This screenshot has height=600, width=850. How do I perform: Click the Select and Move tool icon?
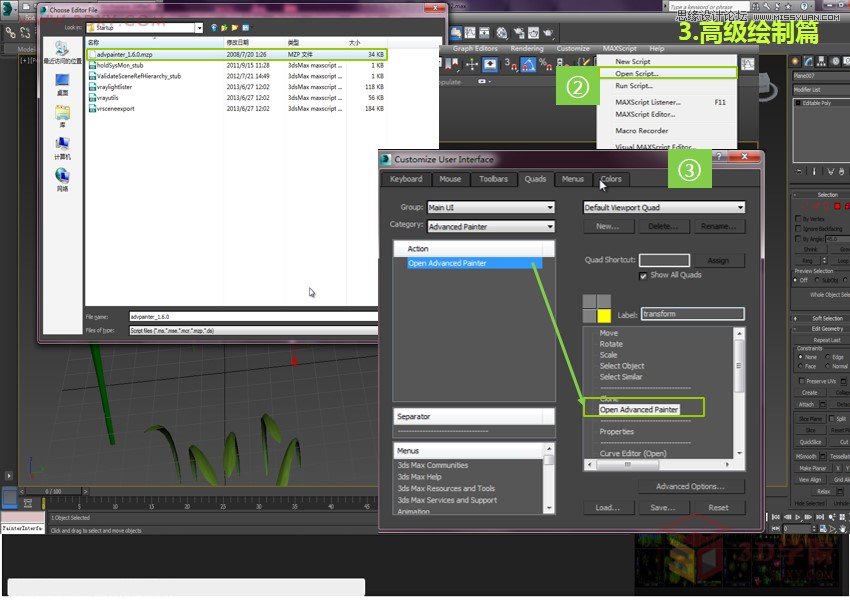[x=470, y=65]
